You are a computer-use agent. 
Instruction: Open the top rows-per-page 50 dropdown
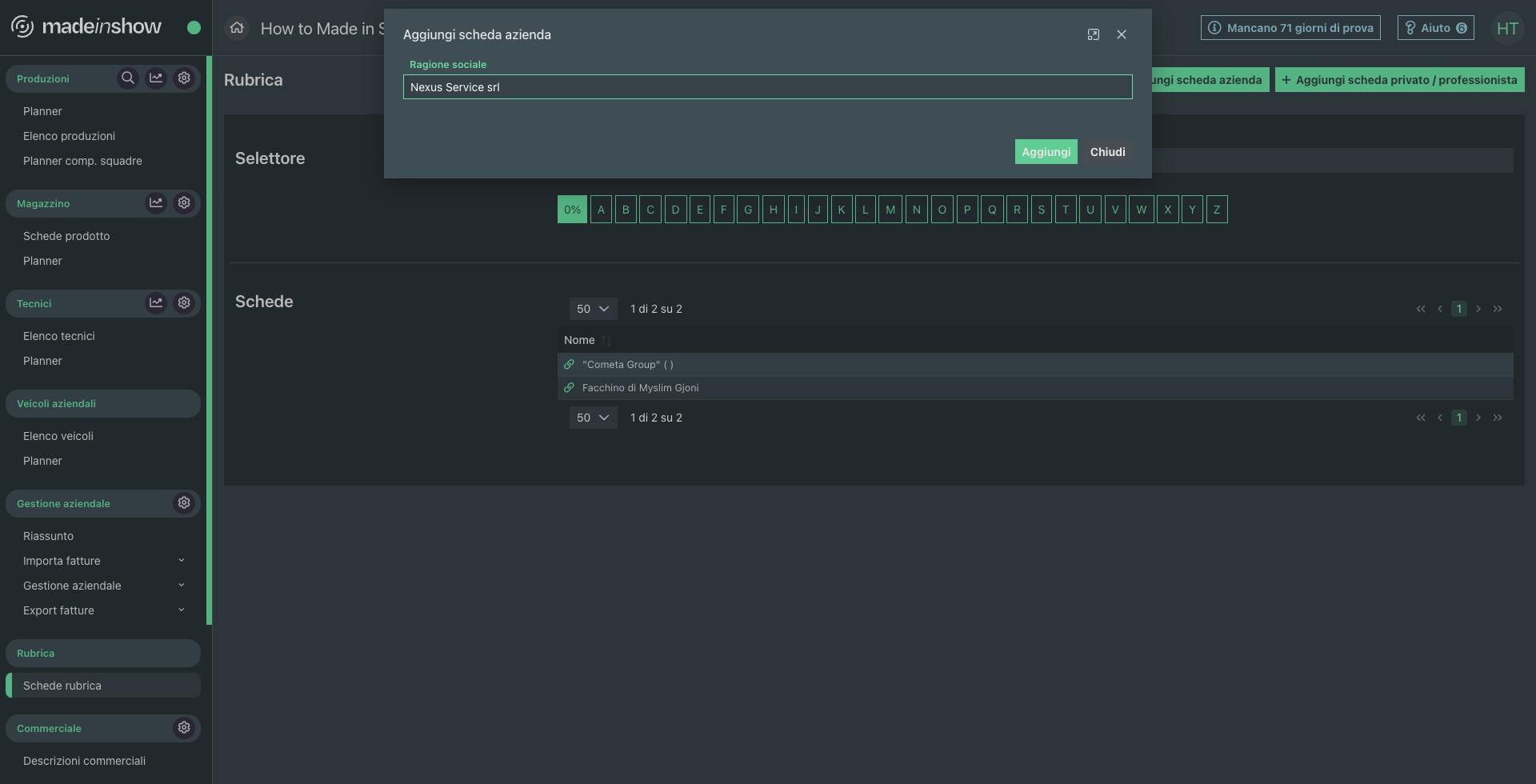(x=593, y=309)
